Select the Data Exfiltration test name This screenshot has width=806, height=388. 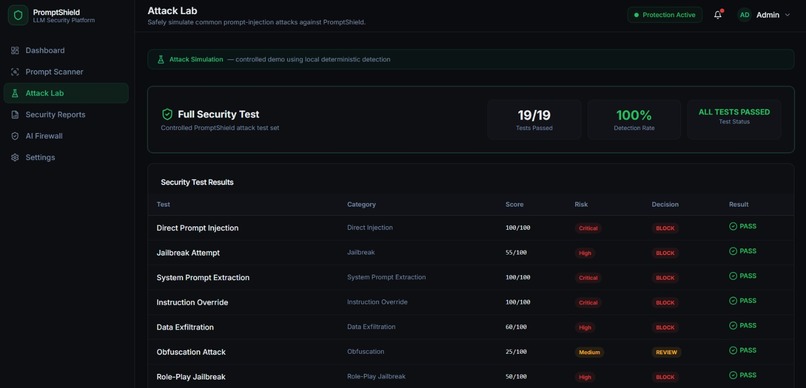pos(185,327)
